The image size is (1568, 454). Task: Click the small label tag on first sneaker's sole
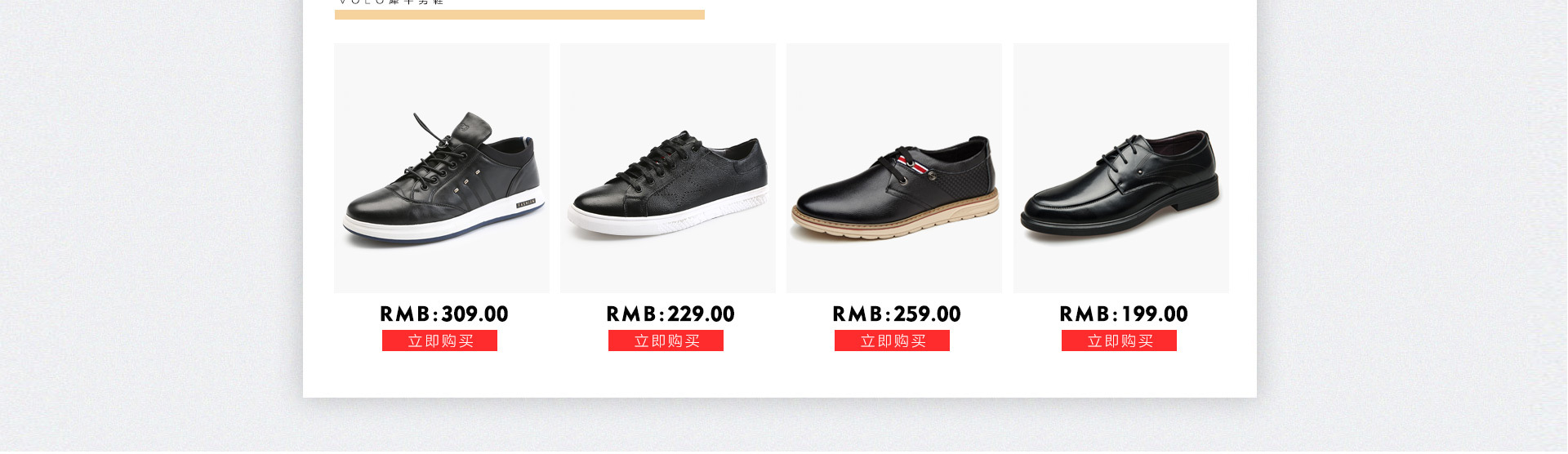526,203
